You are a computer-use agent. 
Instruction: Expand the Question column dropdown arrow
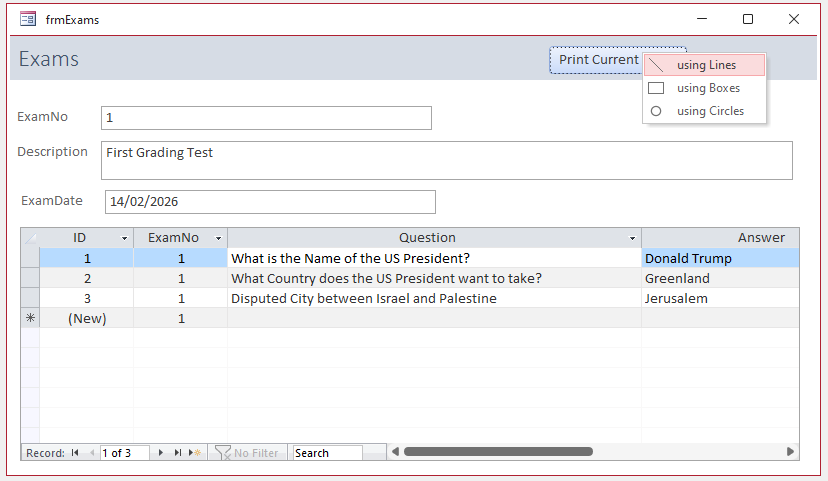(x=633, y=238)
